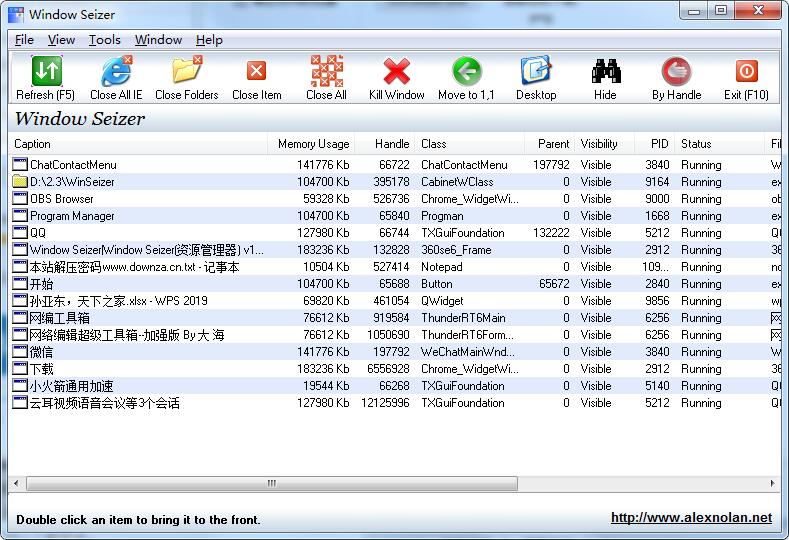Screen dimensions: 789x540
Task: Open the Tools menu
Action: point(105,40)
